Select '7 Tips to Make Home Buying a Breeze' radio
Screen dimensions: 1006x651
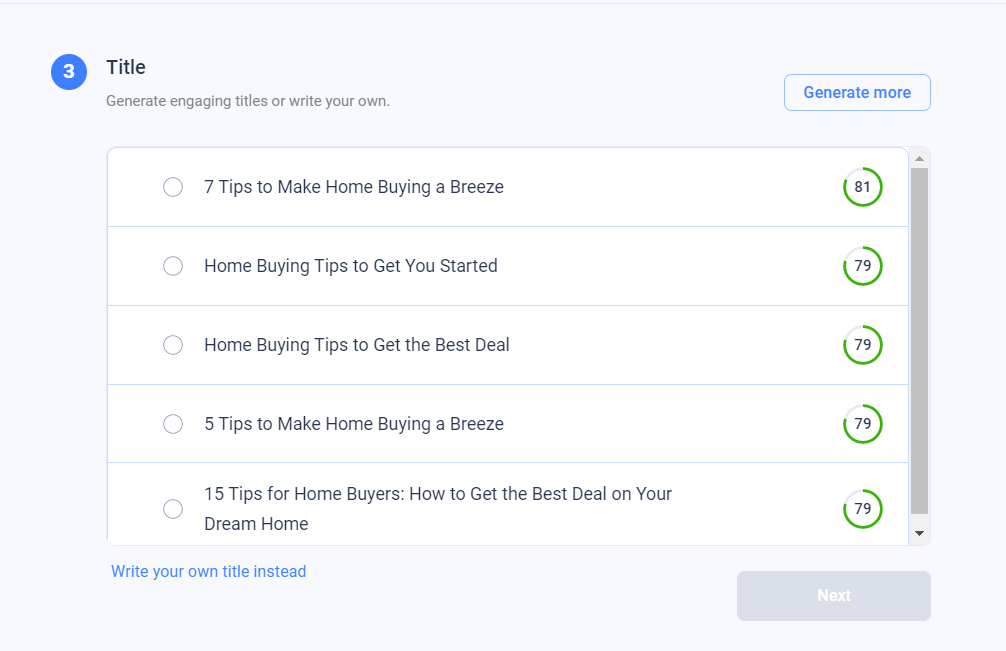[173, 187]
